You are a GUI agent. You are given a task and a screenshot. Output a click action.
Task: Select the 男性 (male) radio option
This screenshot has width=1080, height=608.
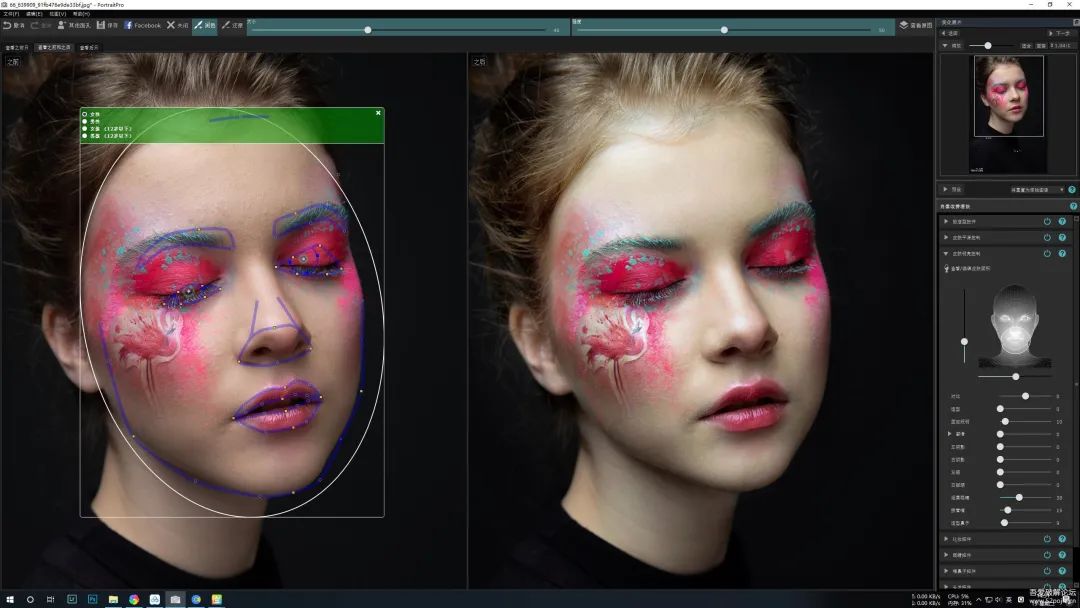pyautogui.click(x=85, y=121)
